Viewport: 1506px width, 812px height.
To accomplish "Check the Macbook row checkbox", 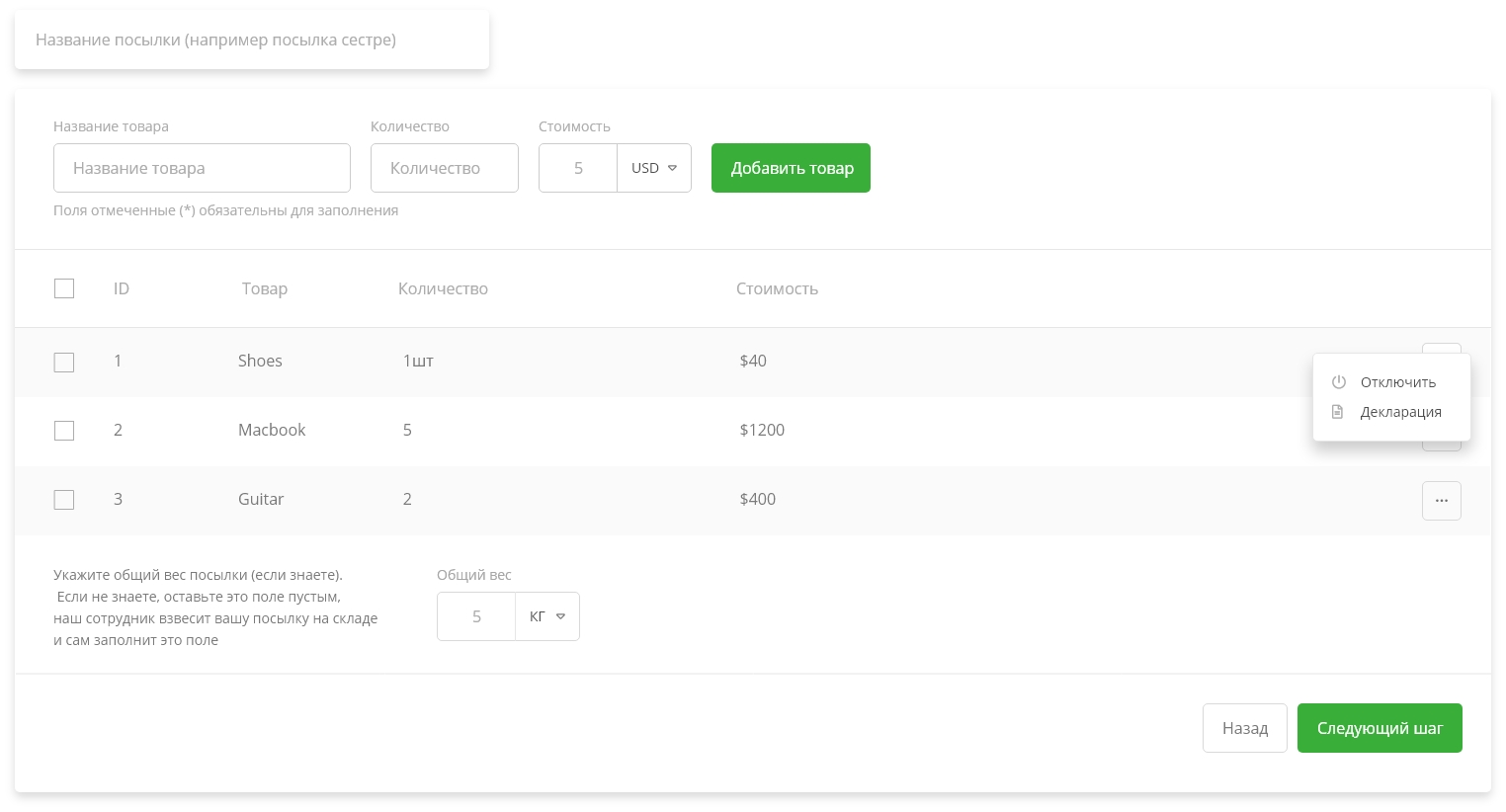I will coord(64,431).
